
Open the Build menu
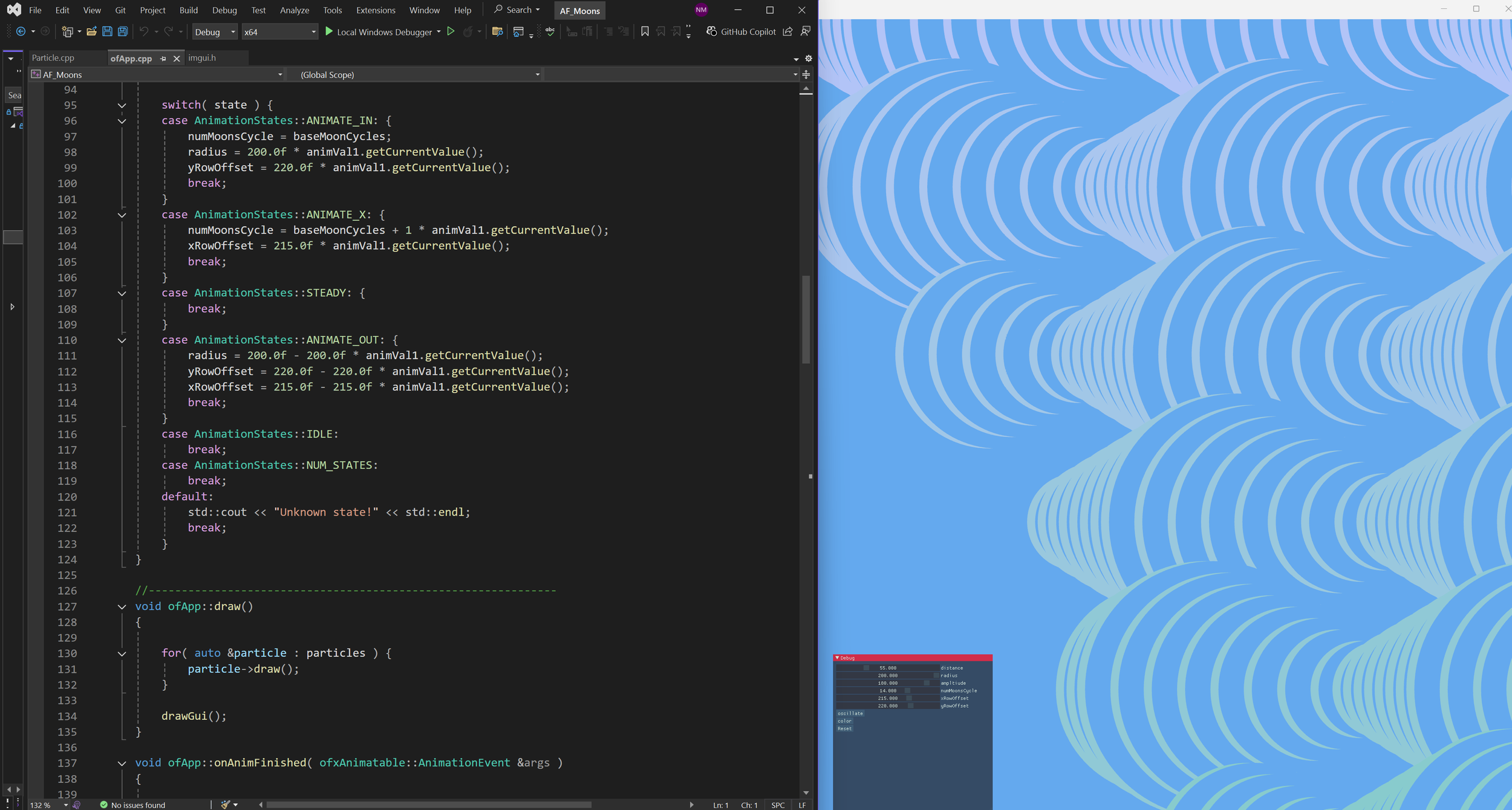[189, 10]
